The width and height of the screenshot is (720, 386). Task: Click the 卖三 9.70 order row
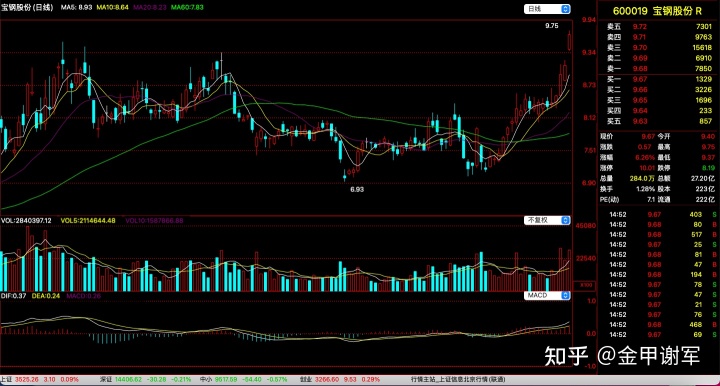coord(659,48)
